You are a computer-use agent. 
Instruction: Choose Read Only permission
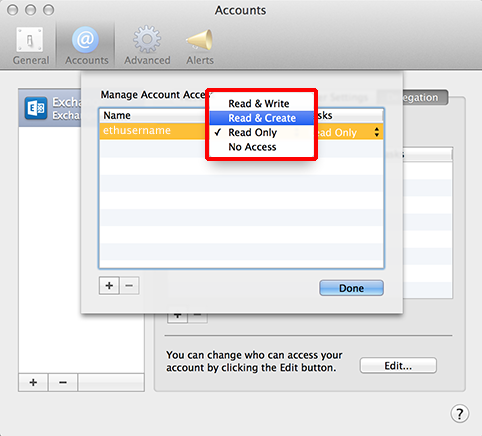point(262,132)
